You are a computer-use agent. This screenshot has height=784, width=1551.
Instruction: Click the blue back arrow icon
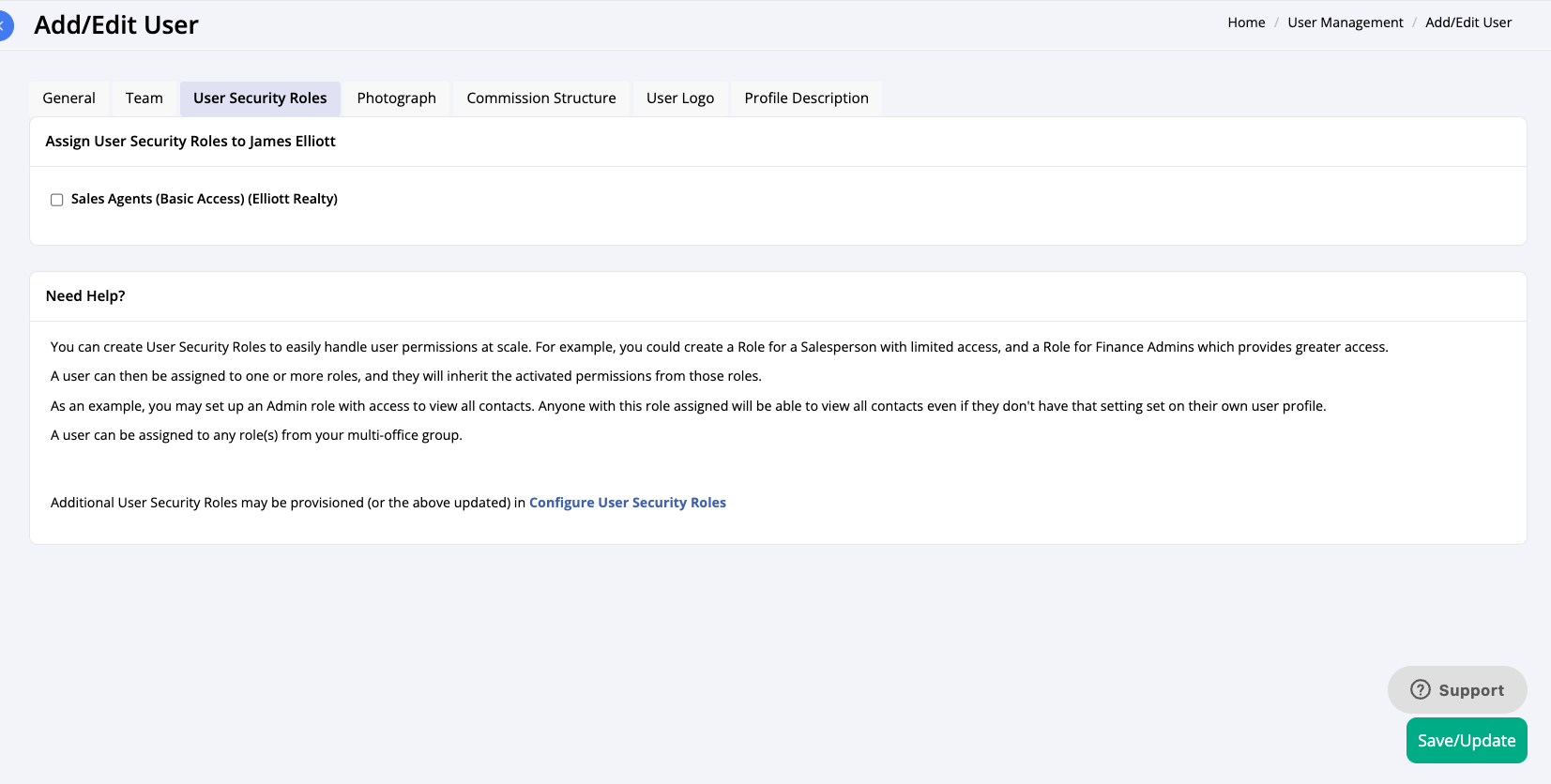coord(5,25)
